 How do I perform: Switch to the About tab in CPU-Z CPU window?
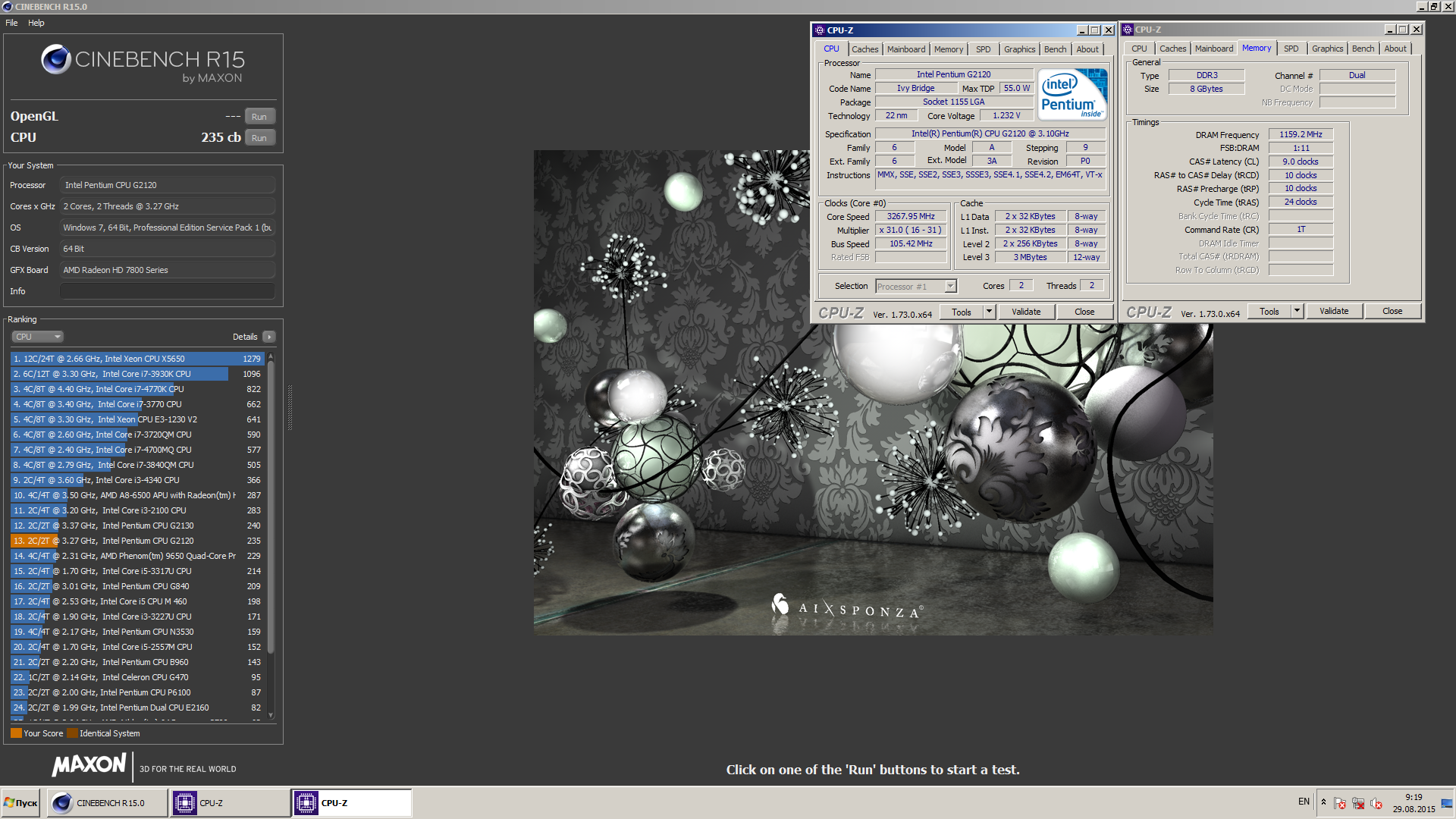pos(1087,49)
